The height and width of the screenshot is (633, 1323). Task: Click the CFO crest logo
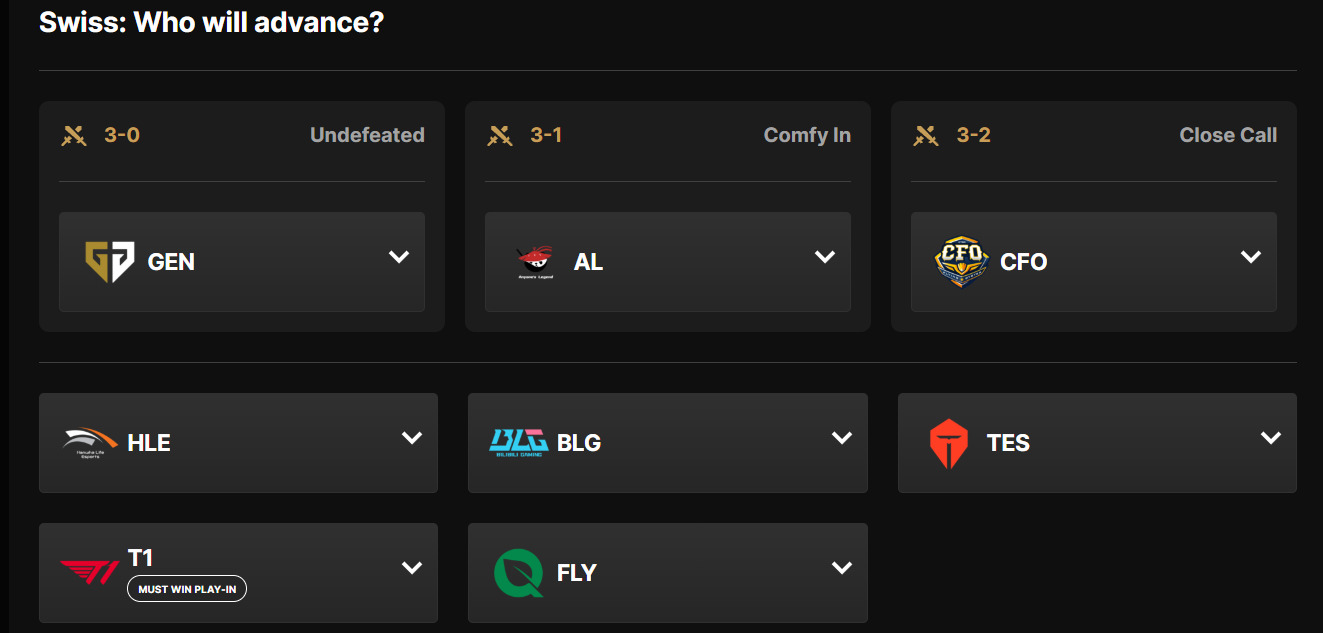tap(960, 262)
